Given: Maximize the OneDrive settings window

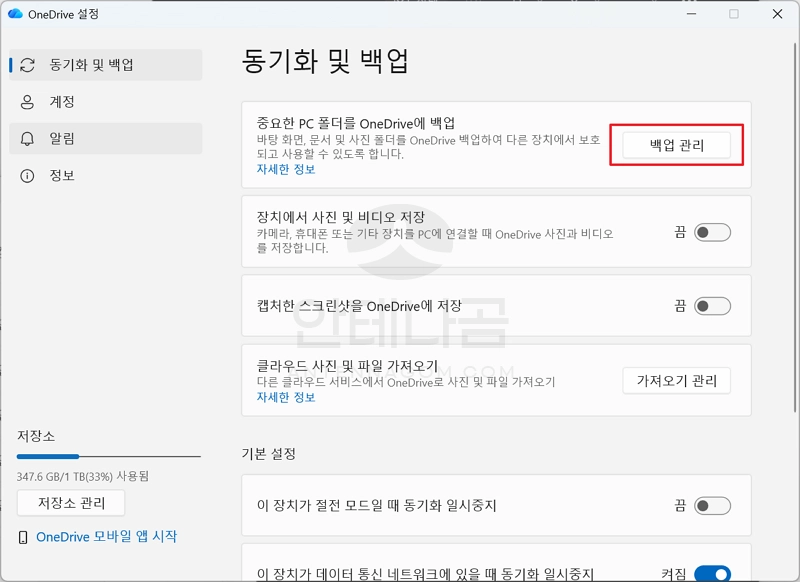Looking at the screenshot, I should [x=734, y=14].
